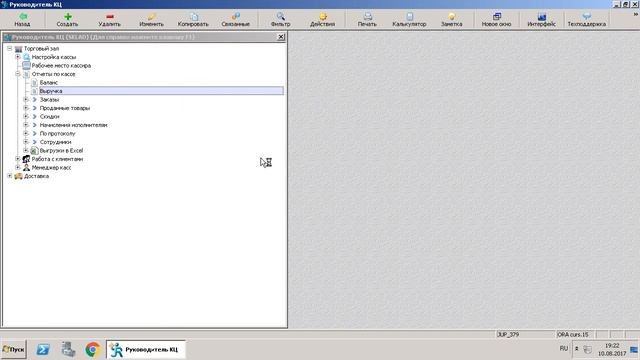Select Настройка кассы in the tree

[x=54, y=57]
